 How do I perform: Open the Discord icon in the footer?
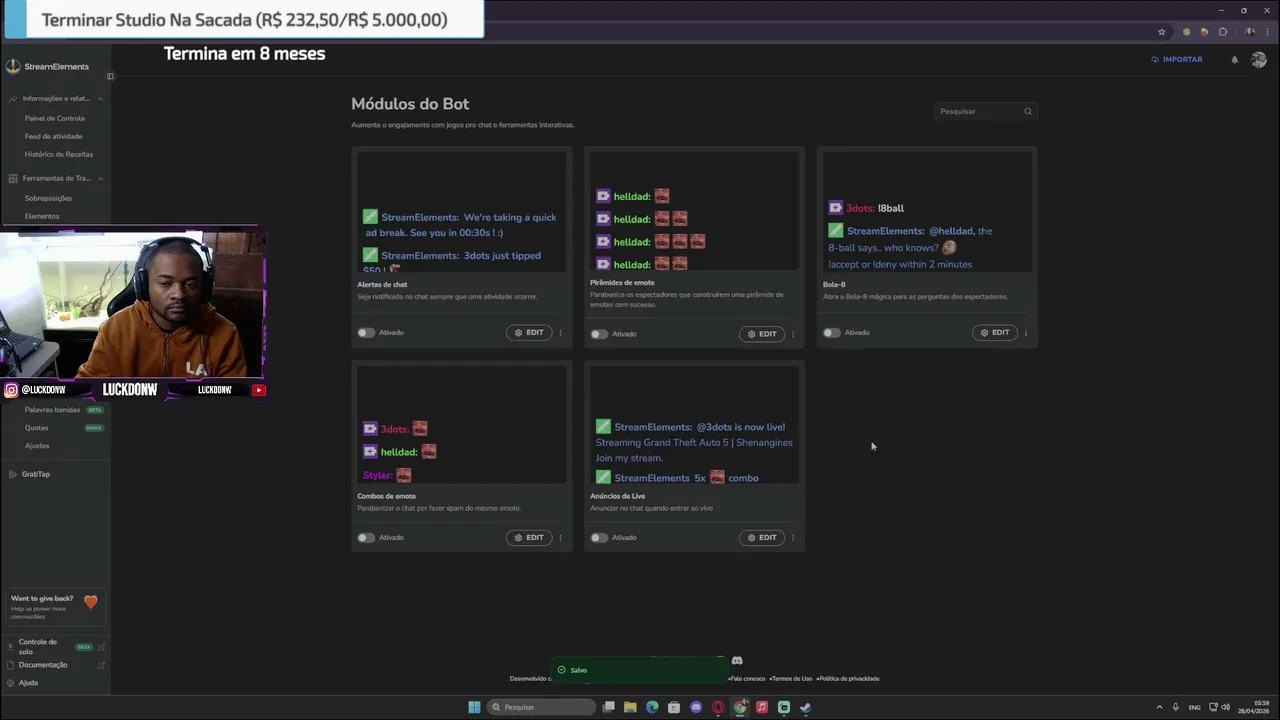pos(737,661)
